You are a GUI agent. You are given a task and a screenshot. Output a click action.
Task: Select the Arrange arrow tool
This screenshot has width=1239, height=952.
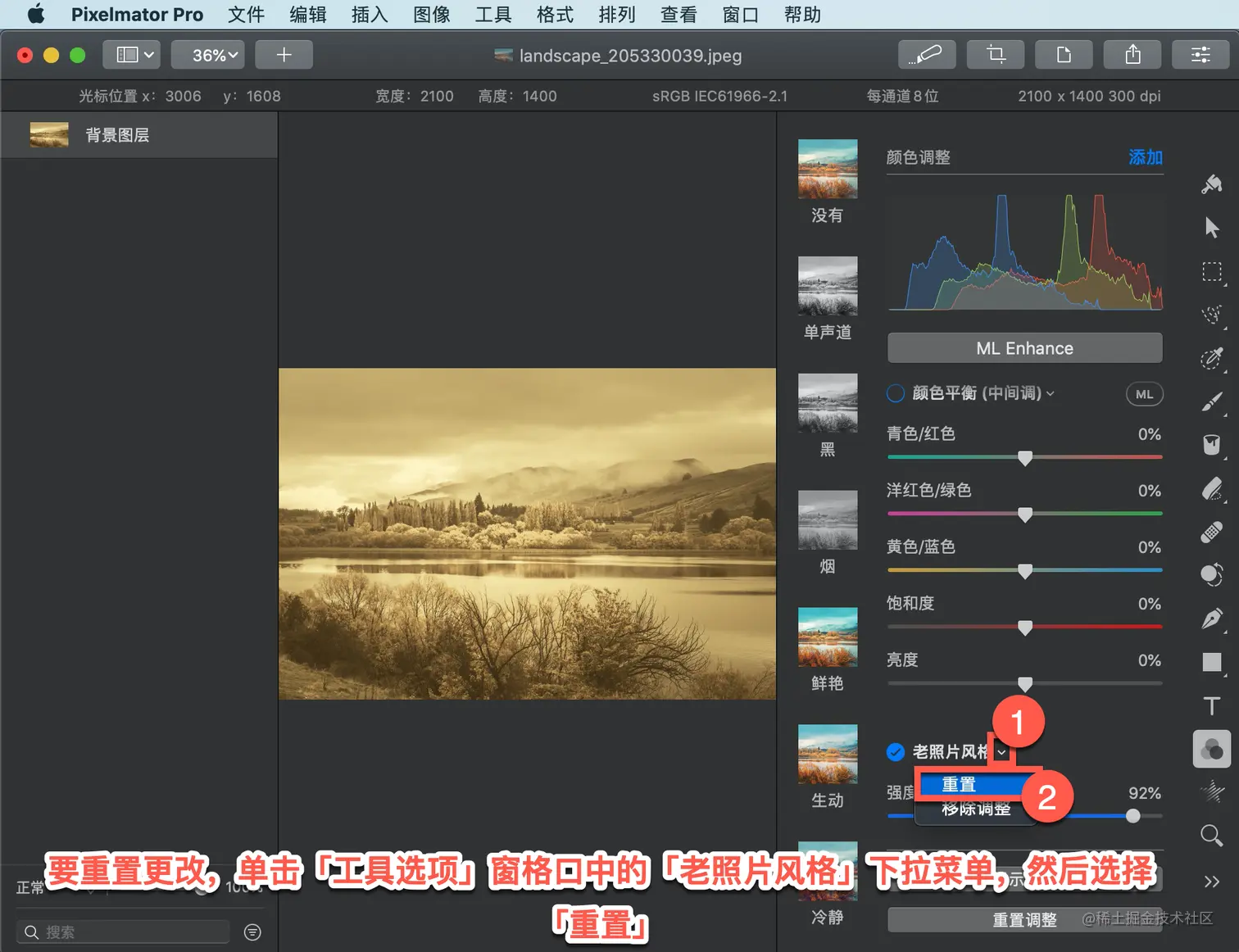[1212, 228]
